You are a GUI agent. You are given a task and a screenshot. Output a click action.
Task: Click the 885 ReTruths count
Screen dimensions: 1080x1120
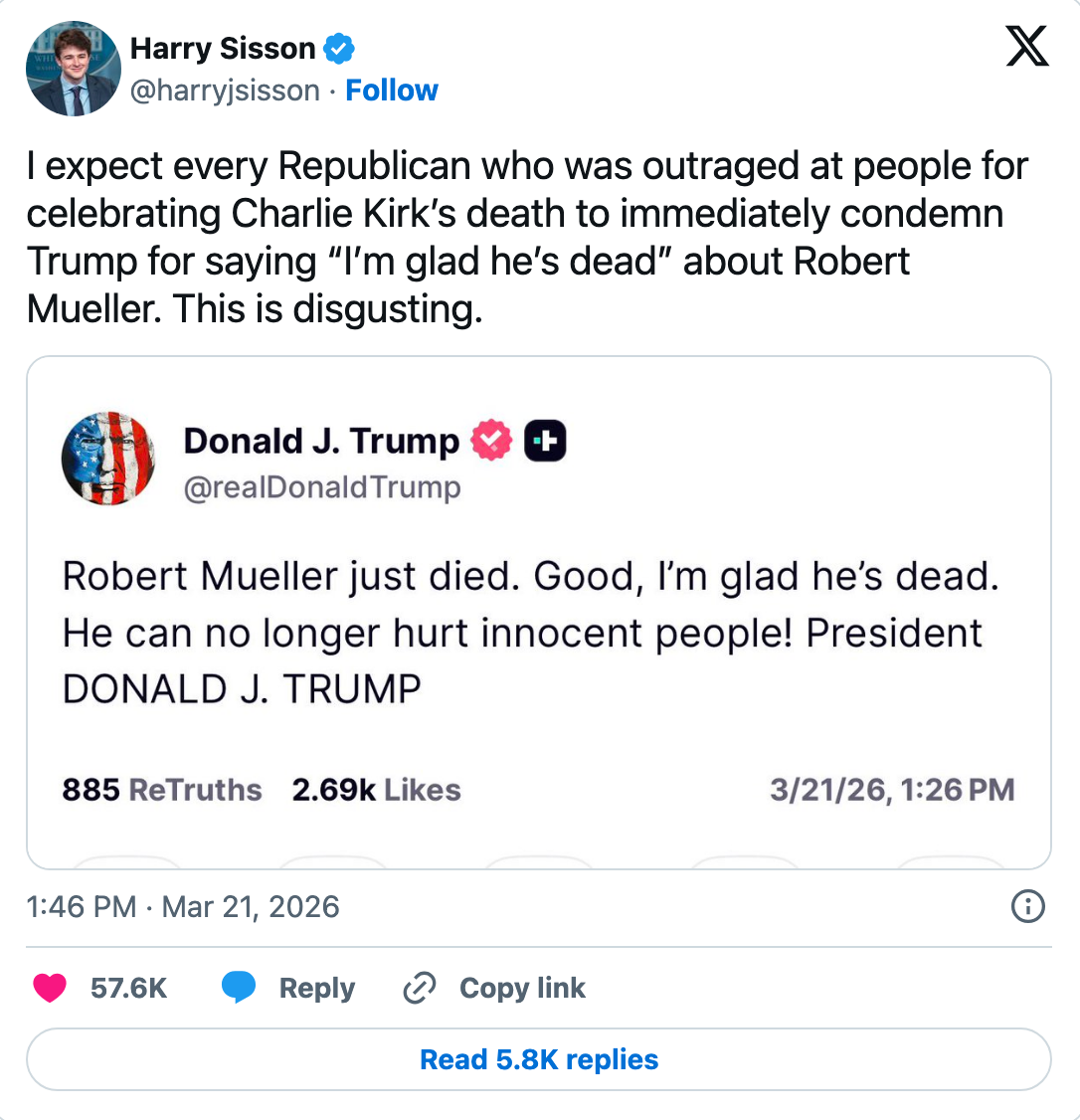(x=162, y=790)
